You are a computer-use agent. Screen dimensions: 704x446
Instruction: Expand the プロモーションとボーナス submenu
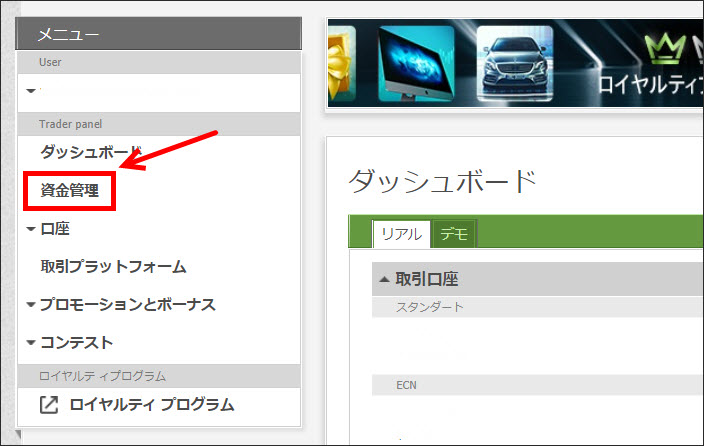click(31, 305)
